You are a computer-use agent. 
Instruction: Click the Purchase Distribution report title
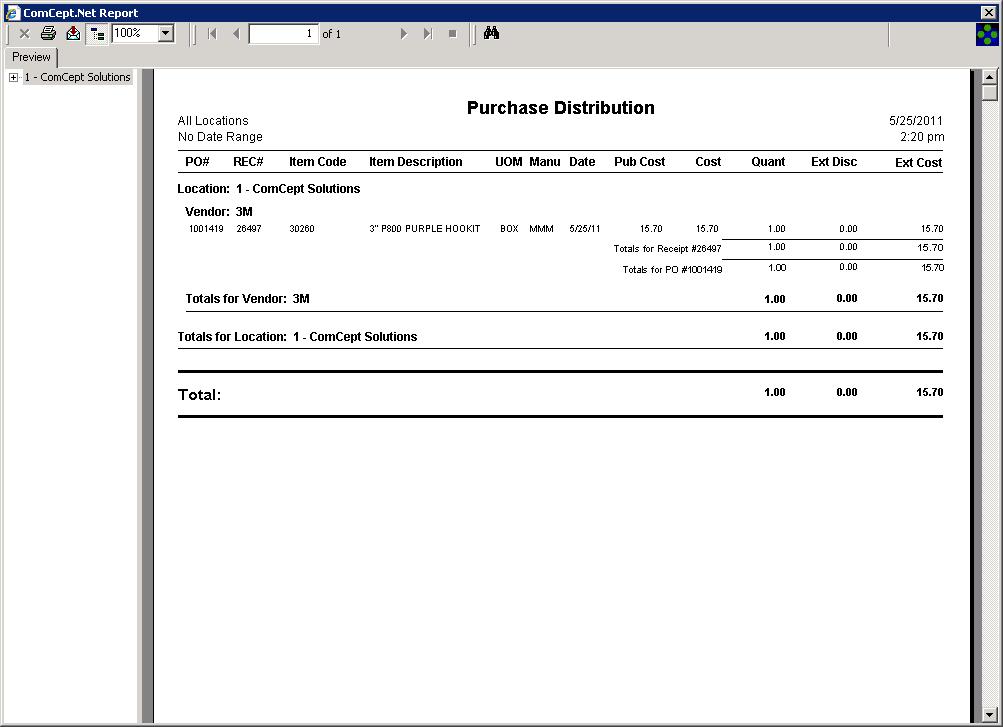coord(560,108)
